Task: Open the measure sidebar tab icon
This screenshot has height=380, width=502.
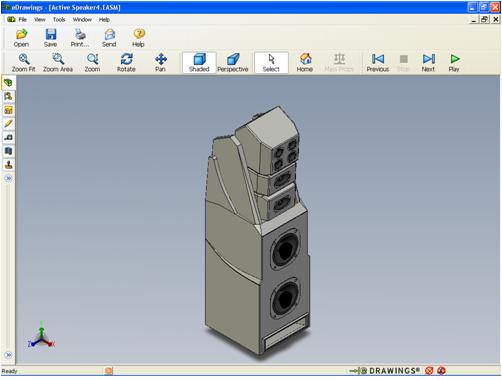Action: [8, 137]
